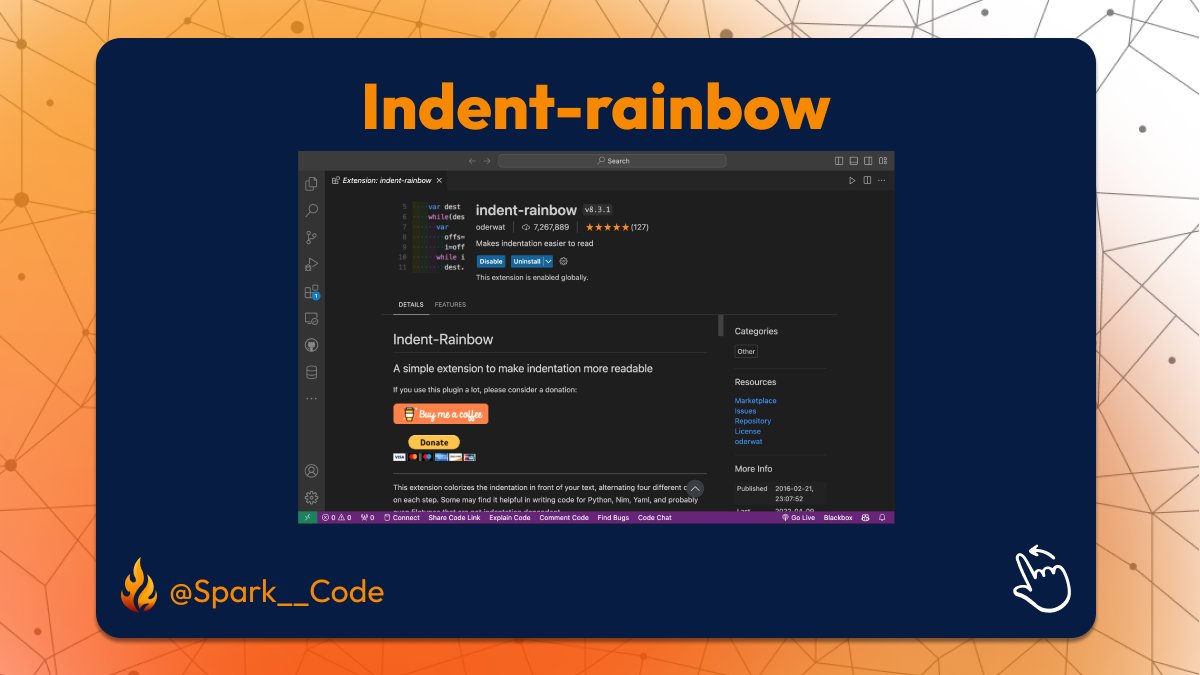Open the License resource link

pyautogui.click(x=748, y=431)
